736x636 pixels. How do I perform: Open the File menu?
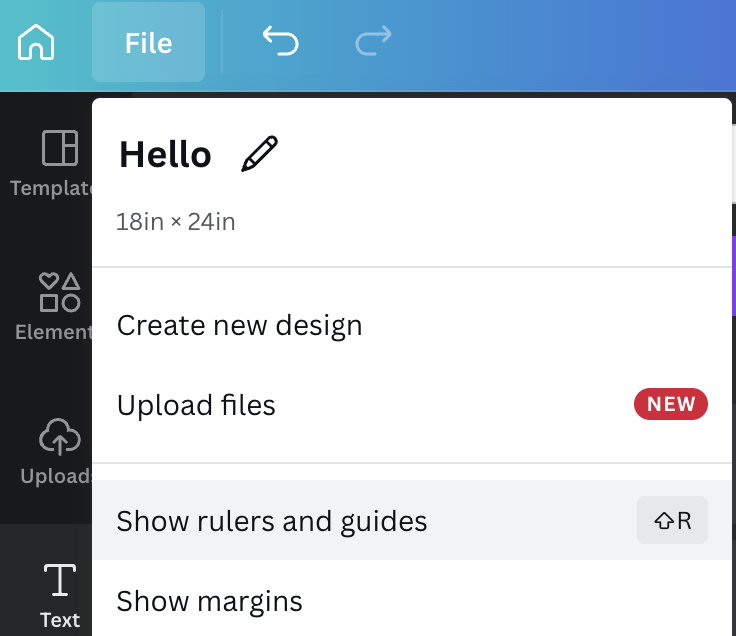coord(148,42)
